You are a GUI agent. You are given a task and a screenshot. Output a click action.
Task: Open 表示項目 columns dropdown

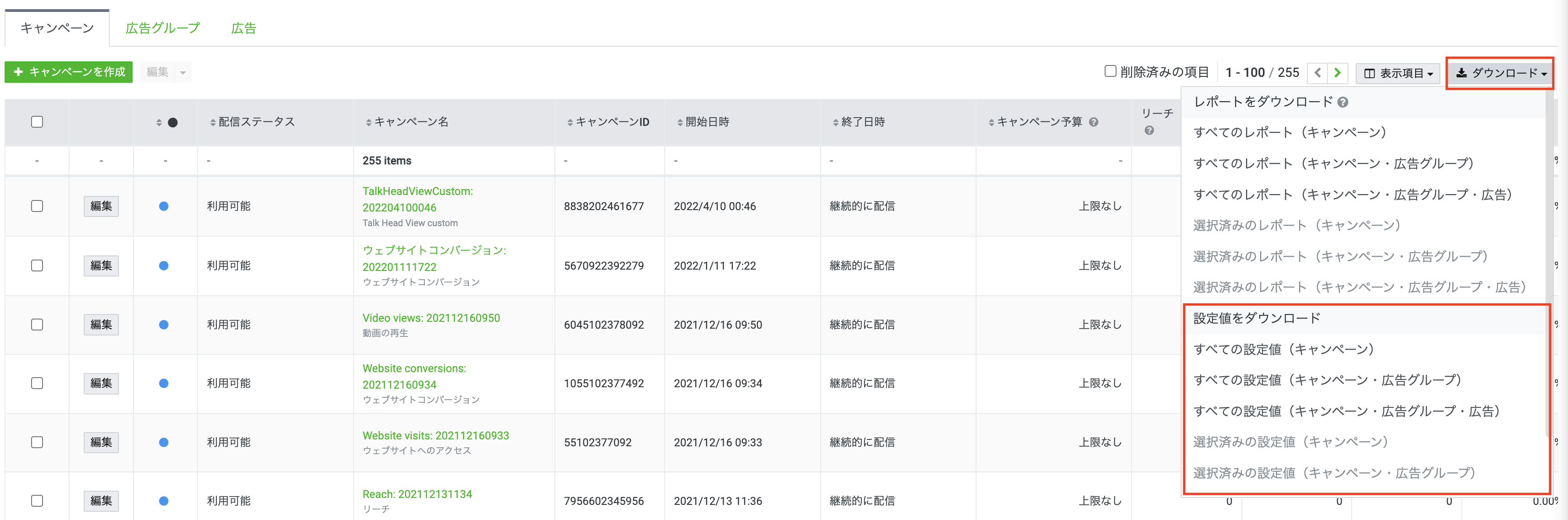tap(1397, 73)
